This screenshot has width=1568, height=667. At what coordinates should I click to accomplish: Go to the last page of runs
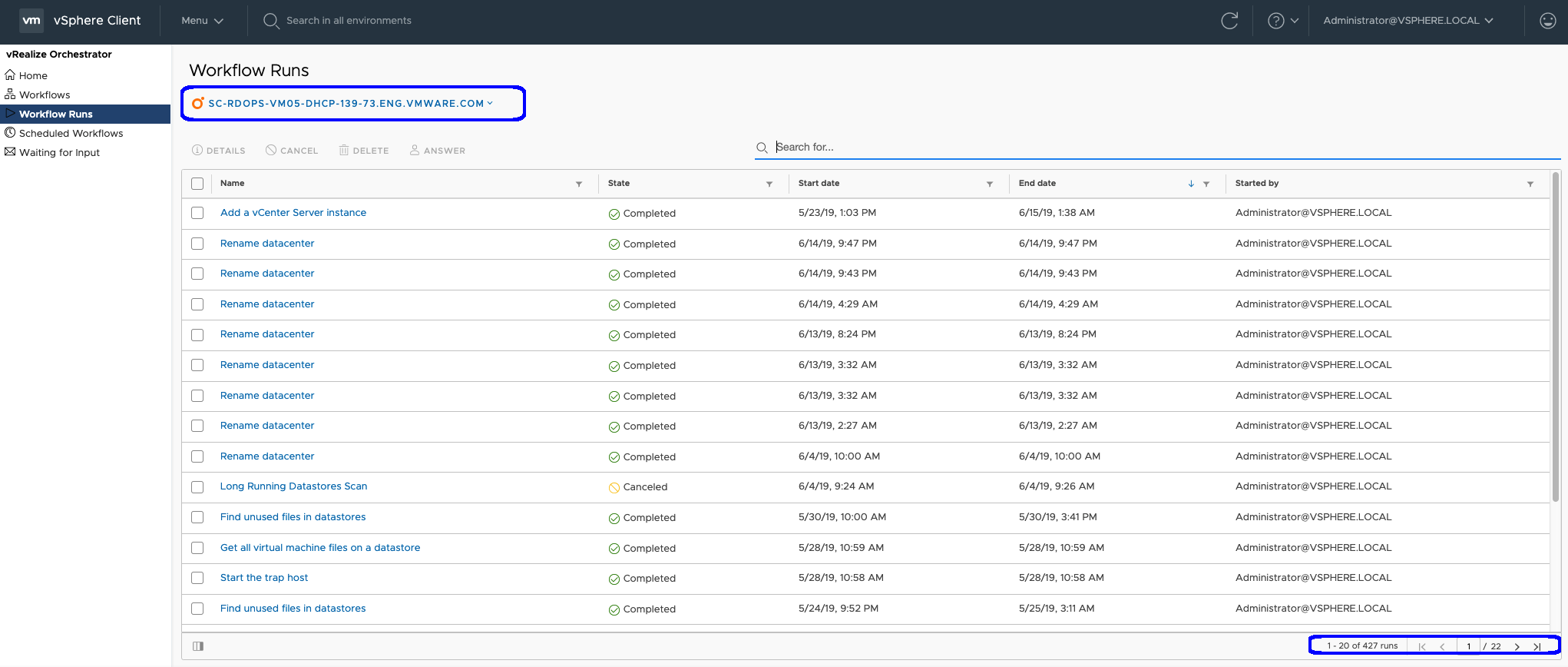[1537, 646]
